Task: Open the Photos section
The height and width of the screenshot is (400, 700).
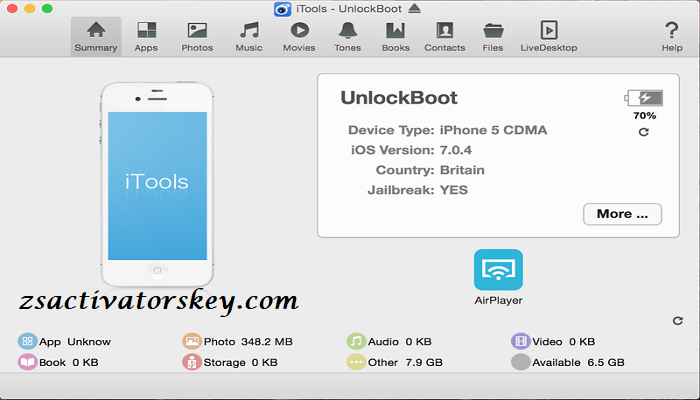Action: tap(197, 37)
